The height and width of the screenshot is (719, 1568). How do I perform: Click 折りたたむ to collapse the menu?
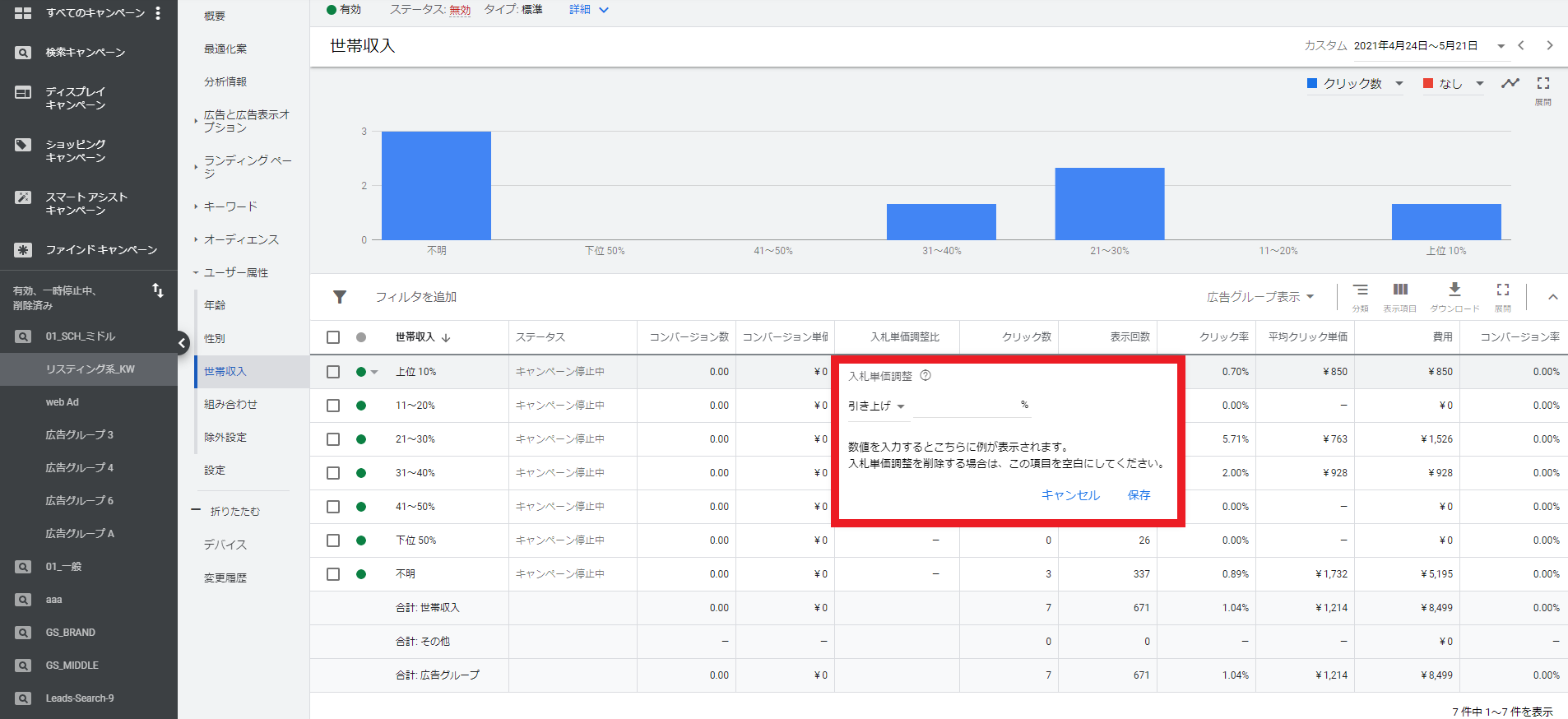click(235, 512)
